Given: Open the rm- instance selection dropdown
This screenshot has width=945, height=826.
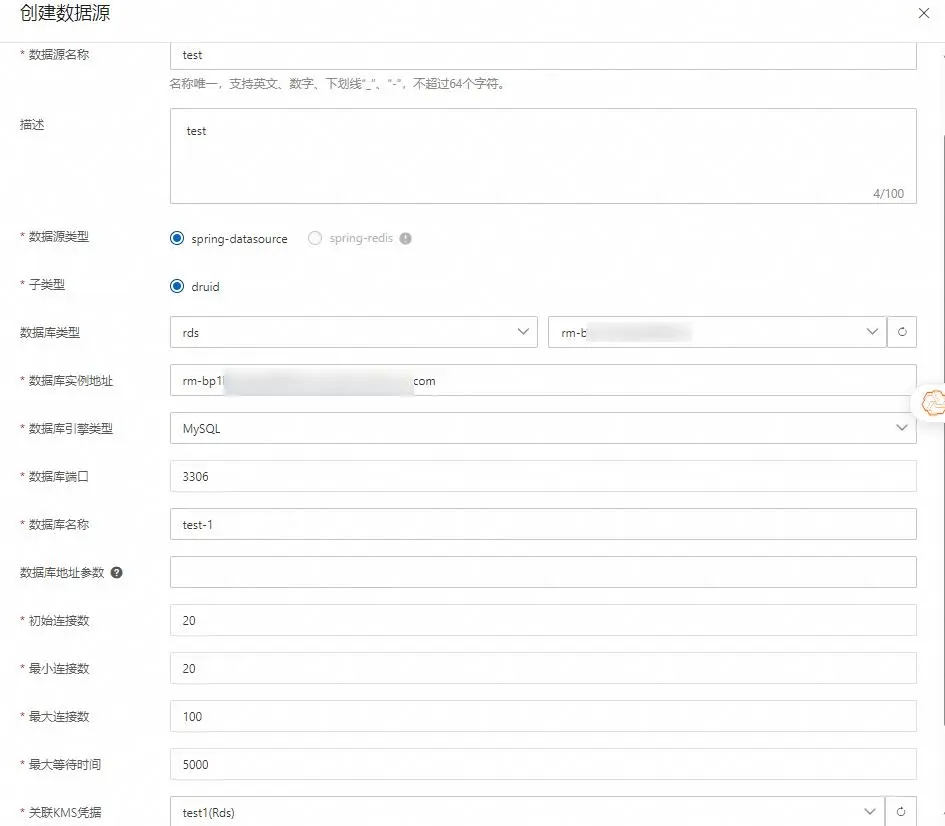Looking at the screenshot, I should pos(717,332).
